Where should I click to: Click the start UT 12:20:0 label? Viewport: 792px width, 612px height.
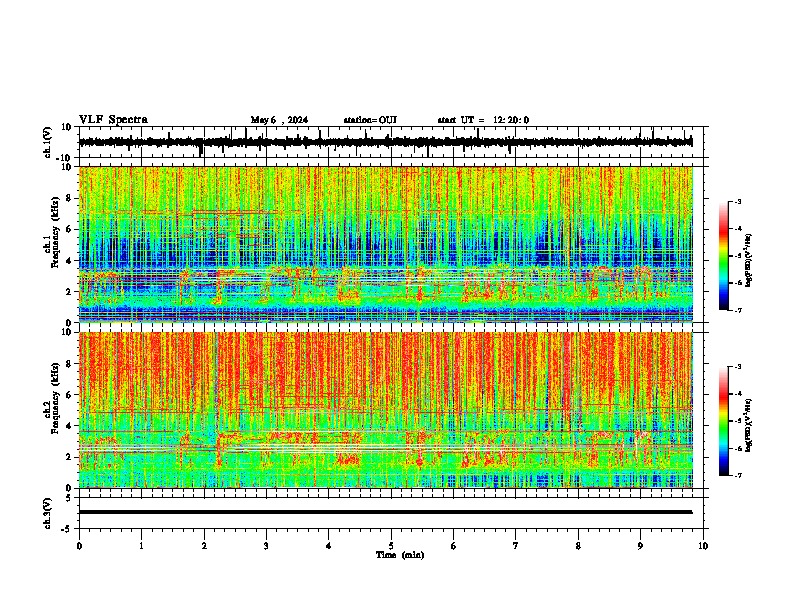coord(483,120)
